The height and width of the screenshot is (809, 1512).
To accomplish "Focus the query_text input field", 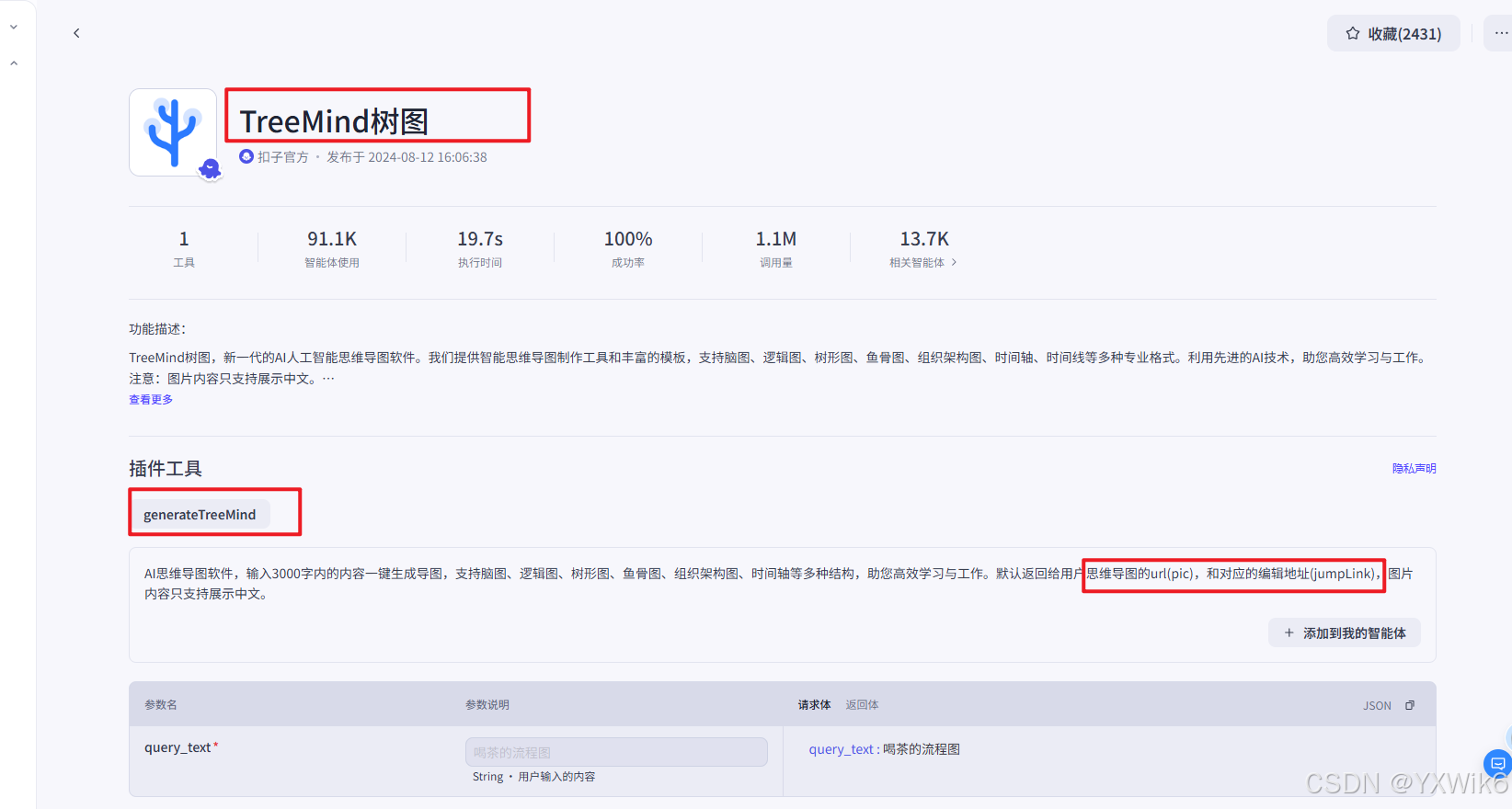I will click(616, 752).
